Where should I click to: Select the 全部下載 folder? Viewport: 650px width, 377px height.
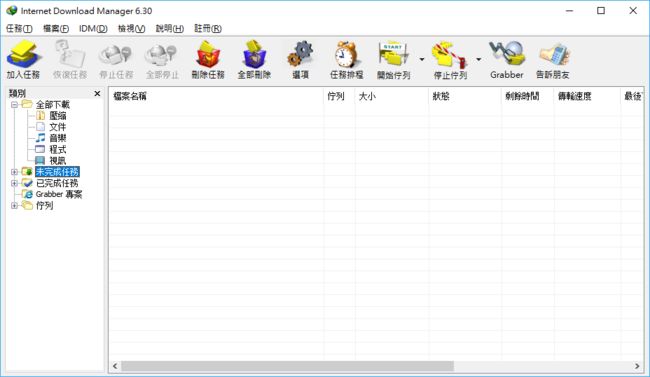point(53,105)
